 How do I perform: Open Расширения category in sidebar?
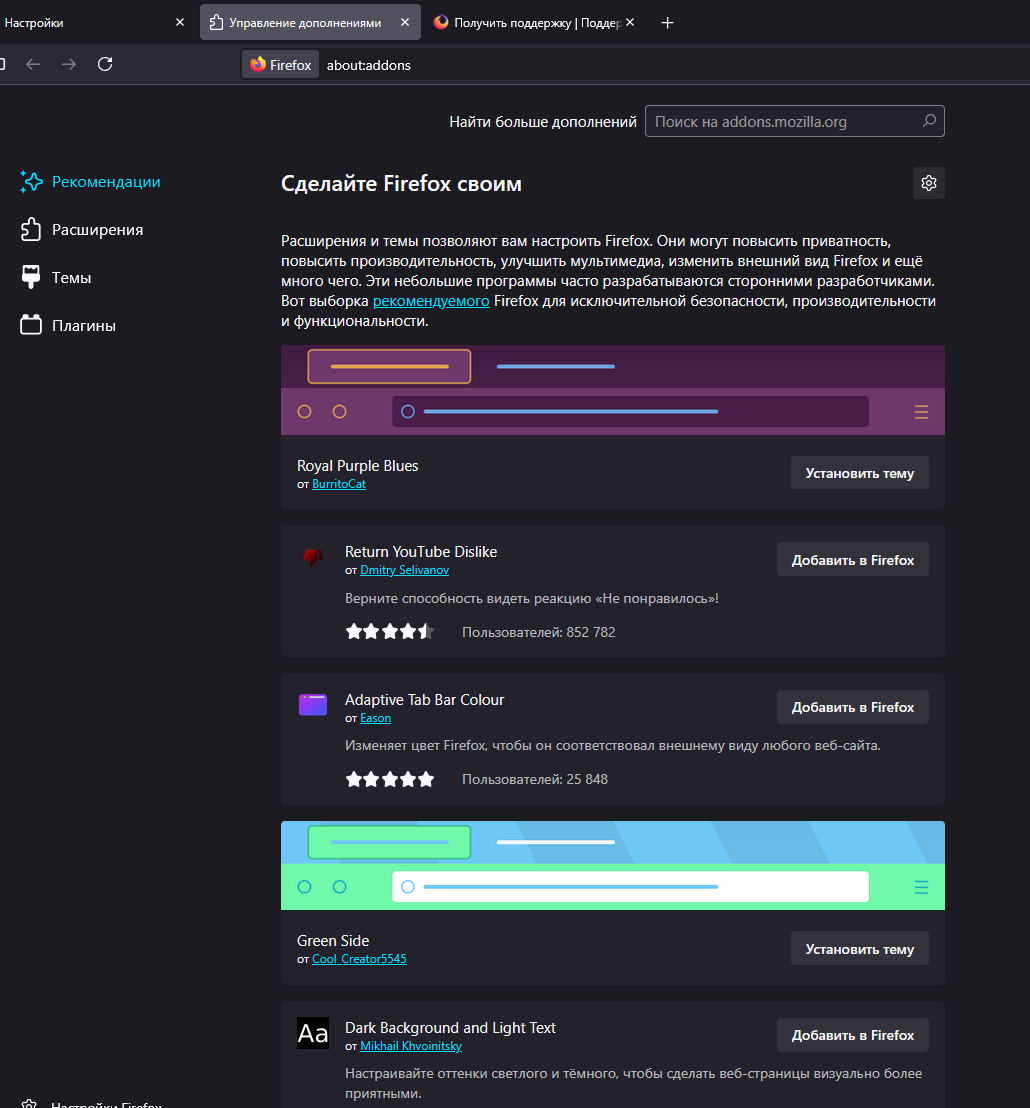[82, 230]
